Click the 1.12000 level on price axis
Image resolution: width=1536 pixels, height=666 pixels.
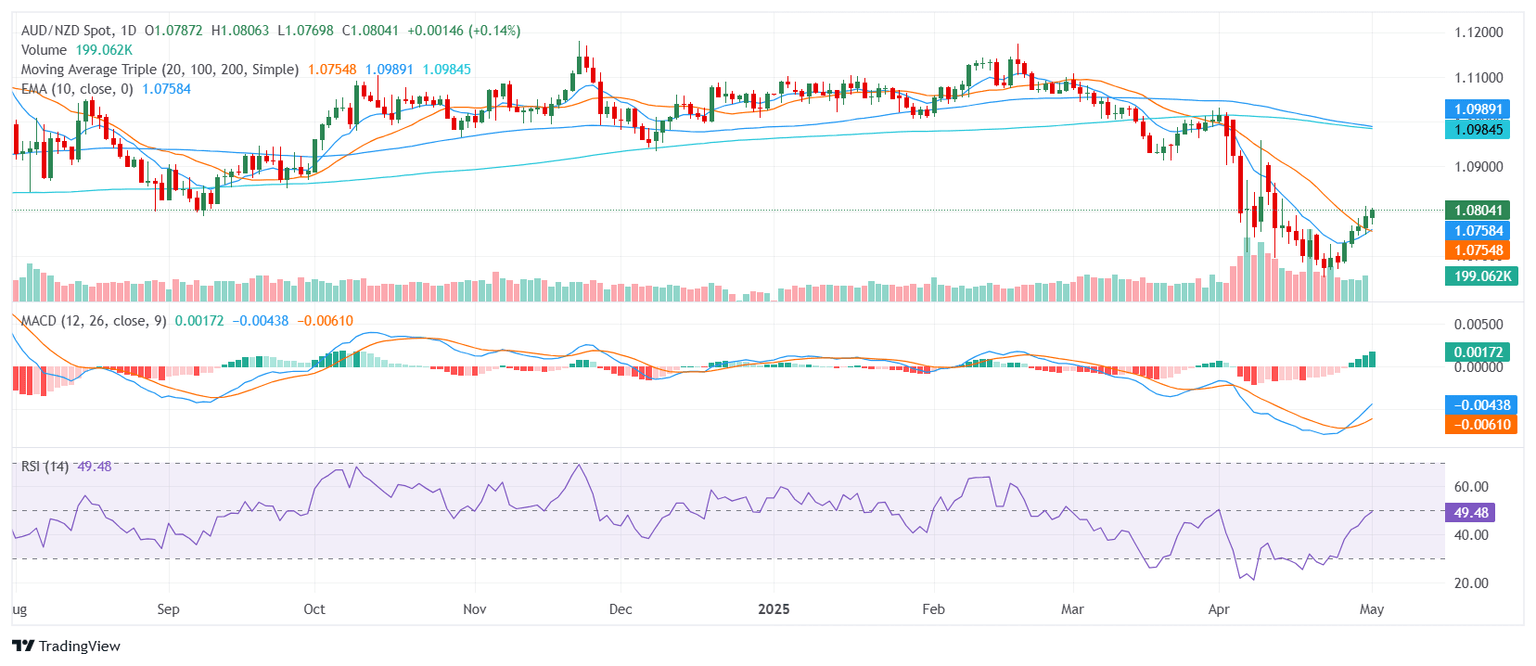pyautogui.click(x=1477, y=33)
